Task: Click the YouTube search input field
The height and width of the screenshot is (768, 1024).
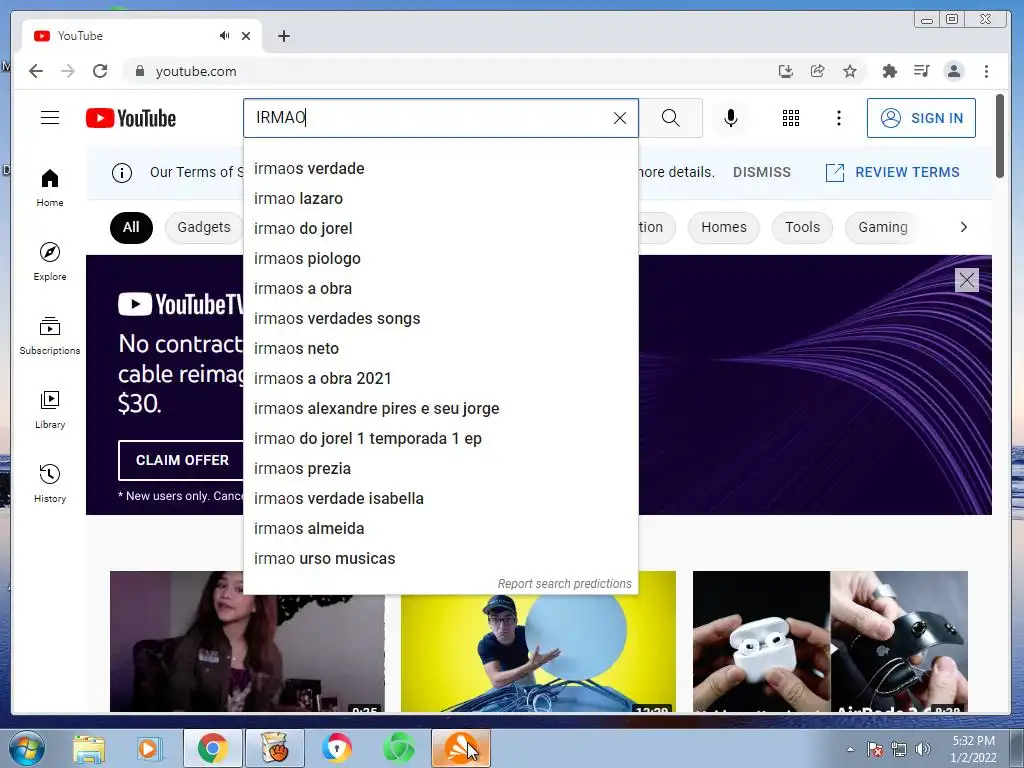Action: tap(431, 118)
